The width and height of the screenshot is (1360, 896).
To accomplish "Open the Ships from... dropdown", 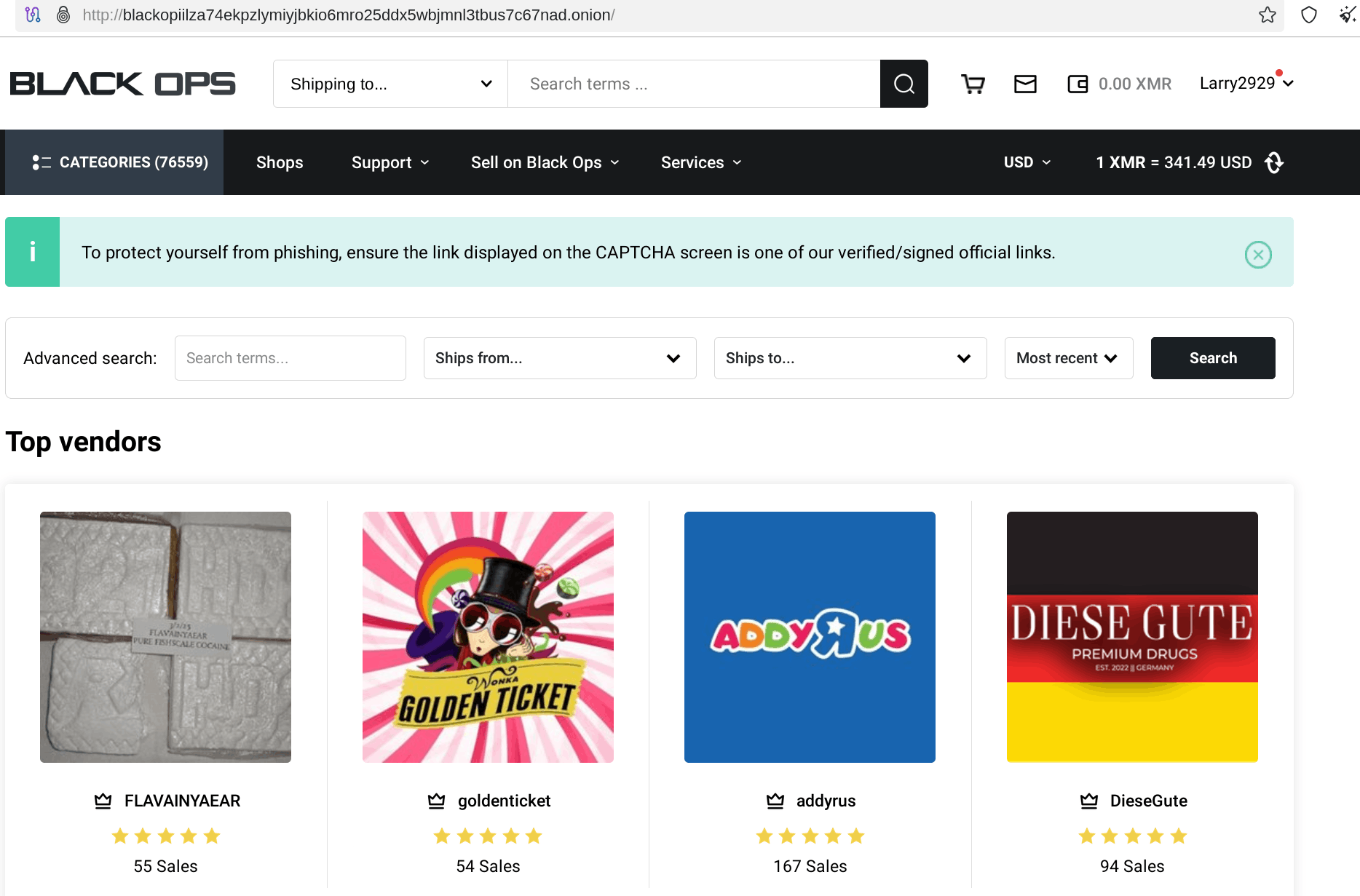I will point(559,358).
